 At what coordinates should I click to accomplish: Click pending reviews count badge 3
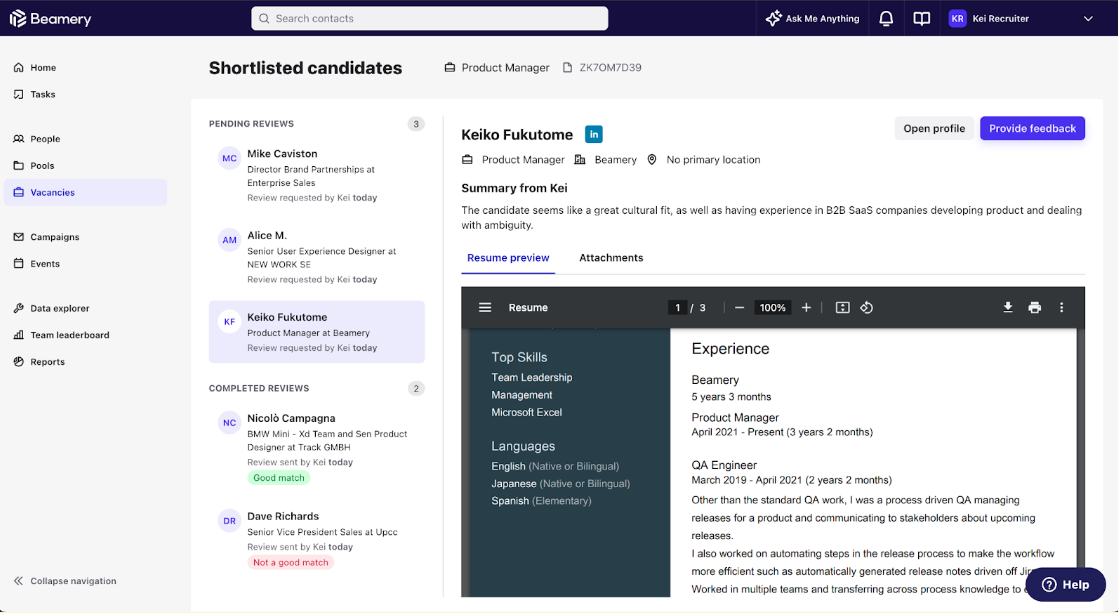pyautogui.click(x=416, y=124)
